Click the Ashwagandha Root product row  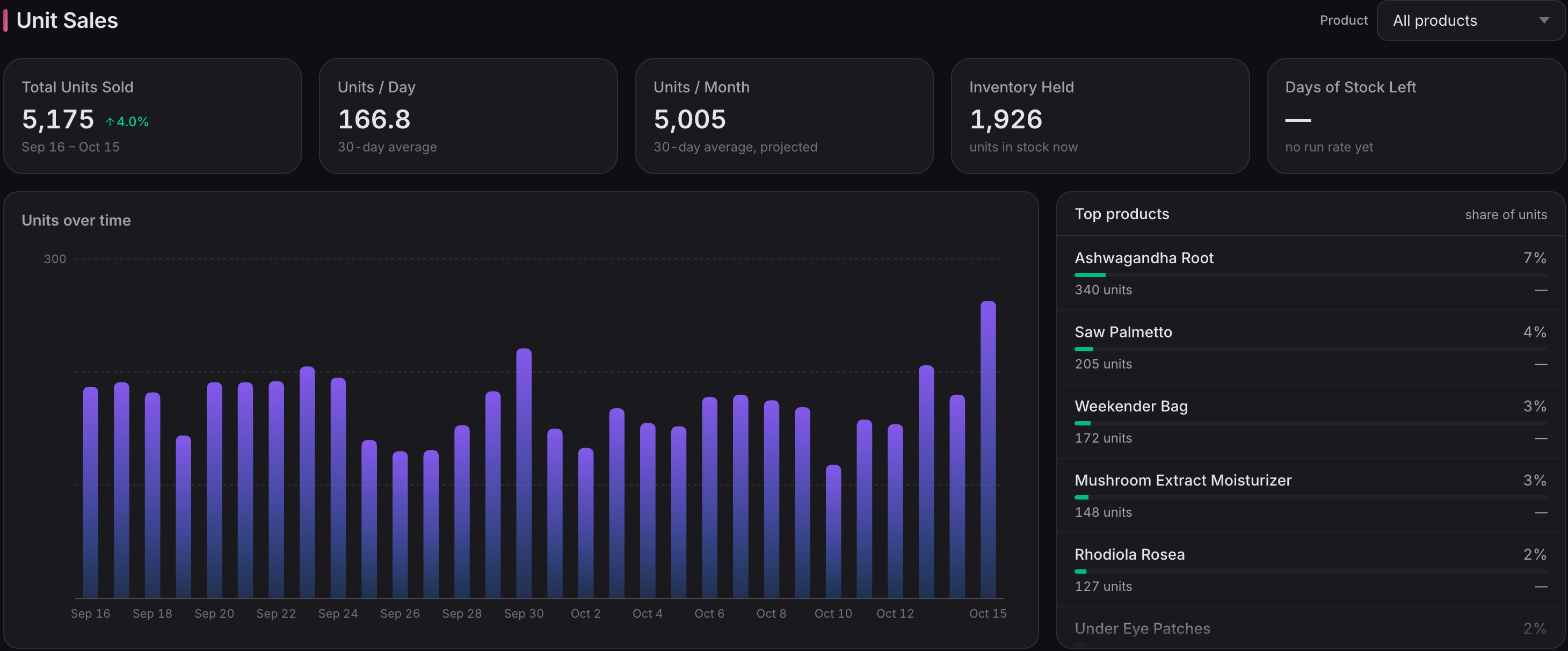click(1311, 273)
